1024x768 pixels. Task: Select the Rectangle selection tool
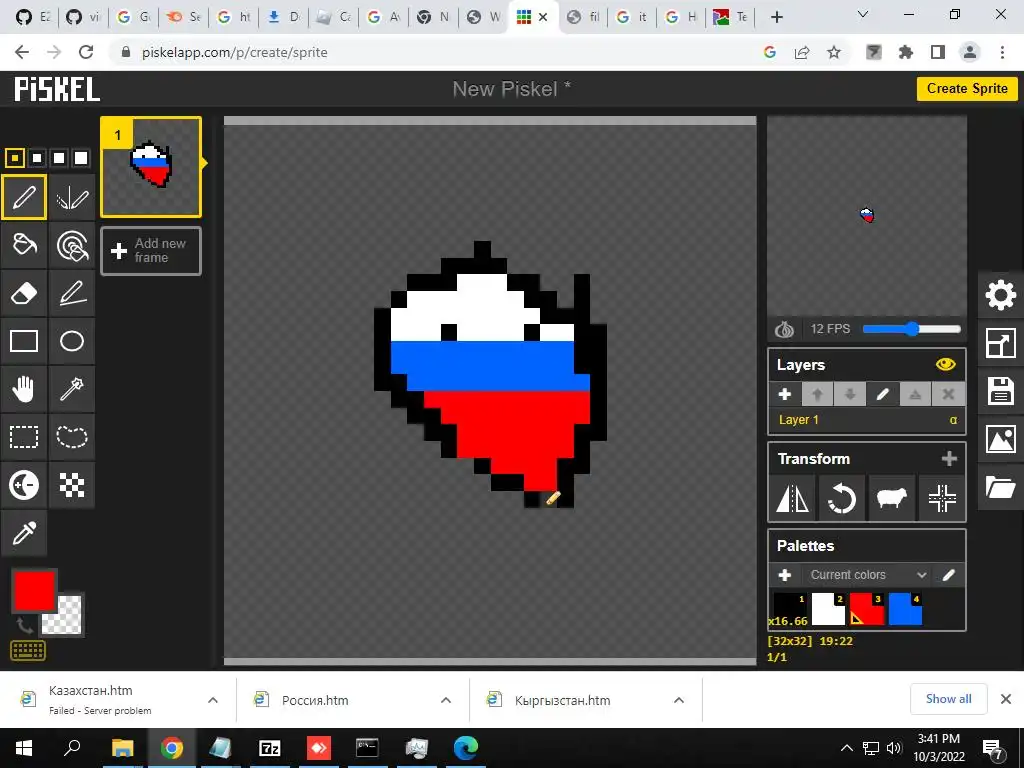(24, 437)
